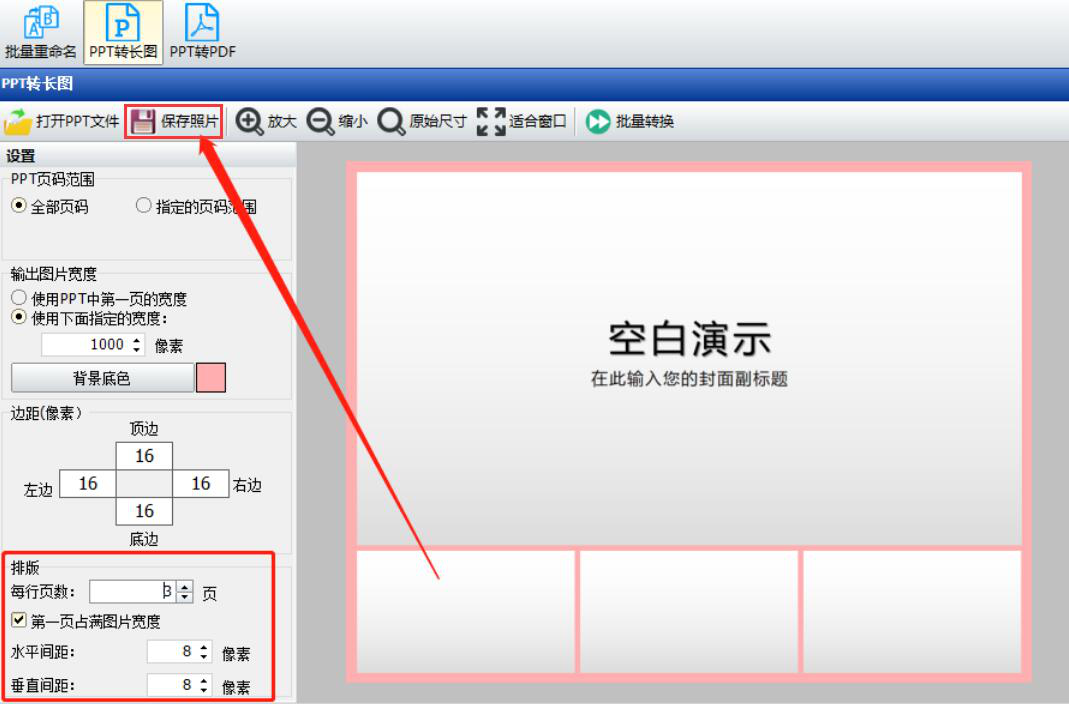Reset to original size 原始尺寸
The image size is (1069, 704).
[422, 121]
